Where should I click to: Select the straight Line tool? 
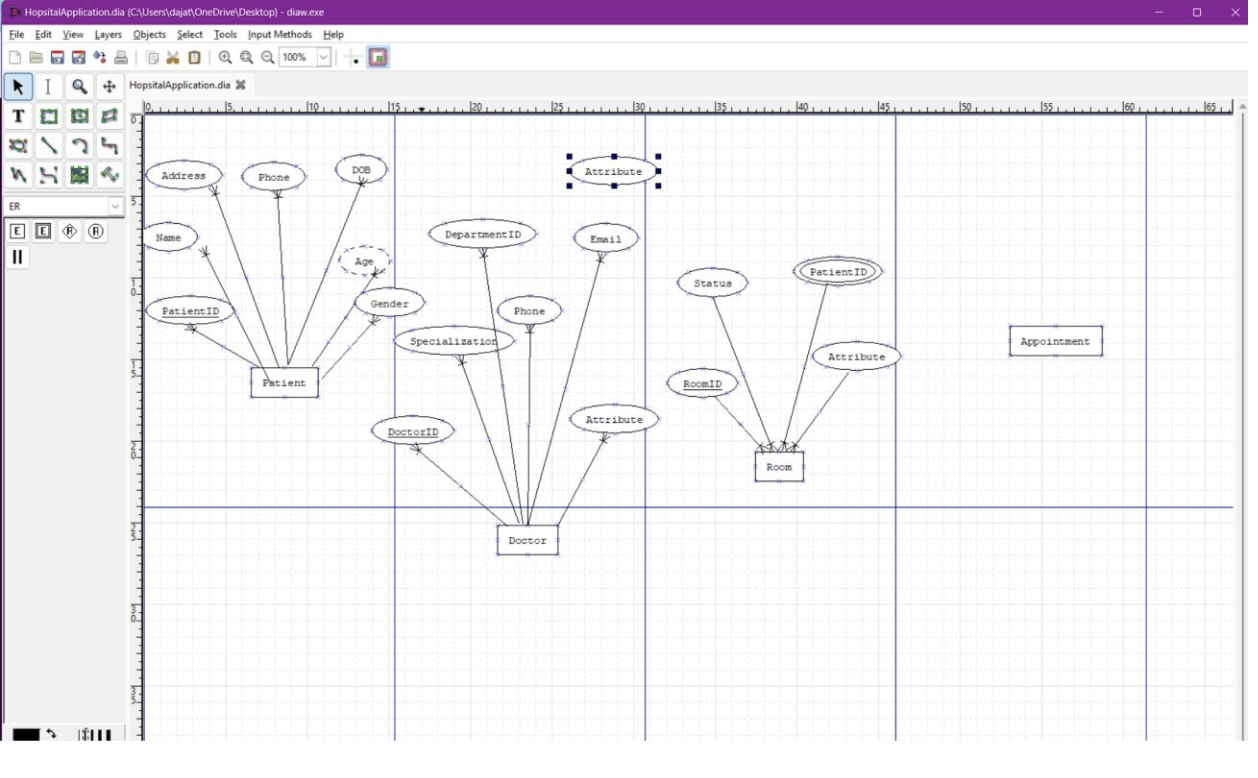(x=48, y=145)
